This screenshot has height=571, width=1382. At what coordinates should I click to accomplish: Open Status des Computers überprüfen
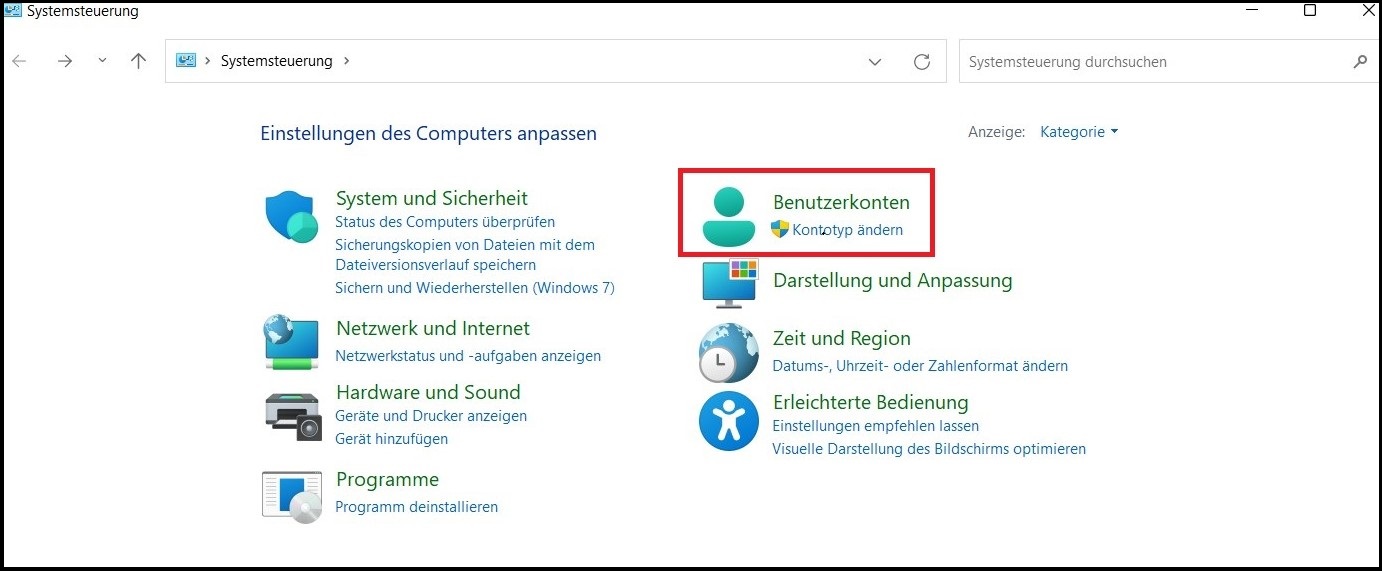click(x=445, y=222)
